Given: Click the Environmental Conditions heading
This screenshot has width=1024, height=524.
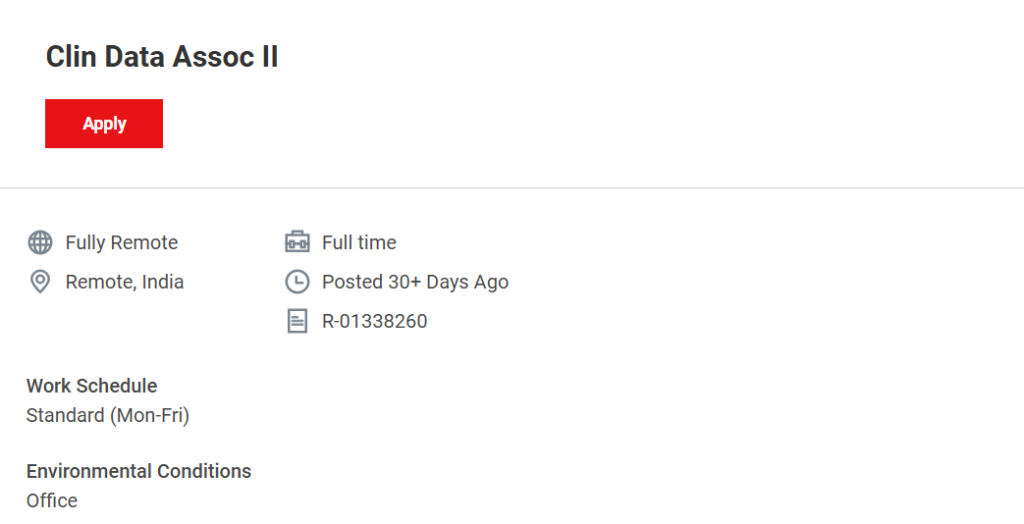Looking at the screenshot, I should point(139,471).
